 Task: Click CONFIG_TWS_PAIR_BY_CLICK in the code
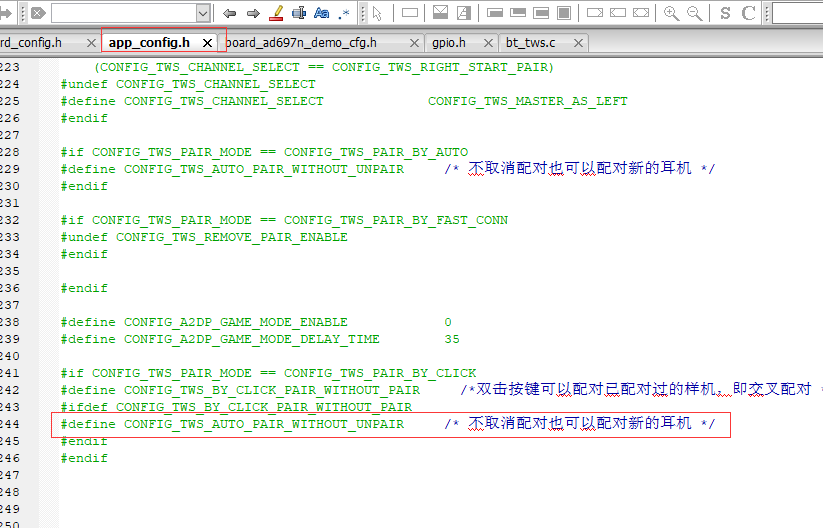[380, 373]
